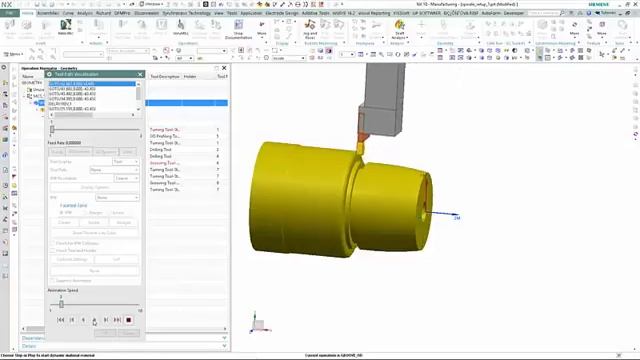Play the tool path animation forward
Viewport: 640px width, 360px height.
tap(94, 320)
